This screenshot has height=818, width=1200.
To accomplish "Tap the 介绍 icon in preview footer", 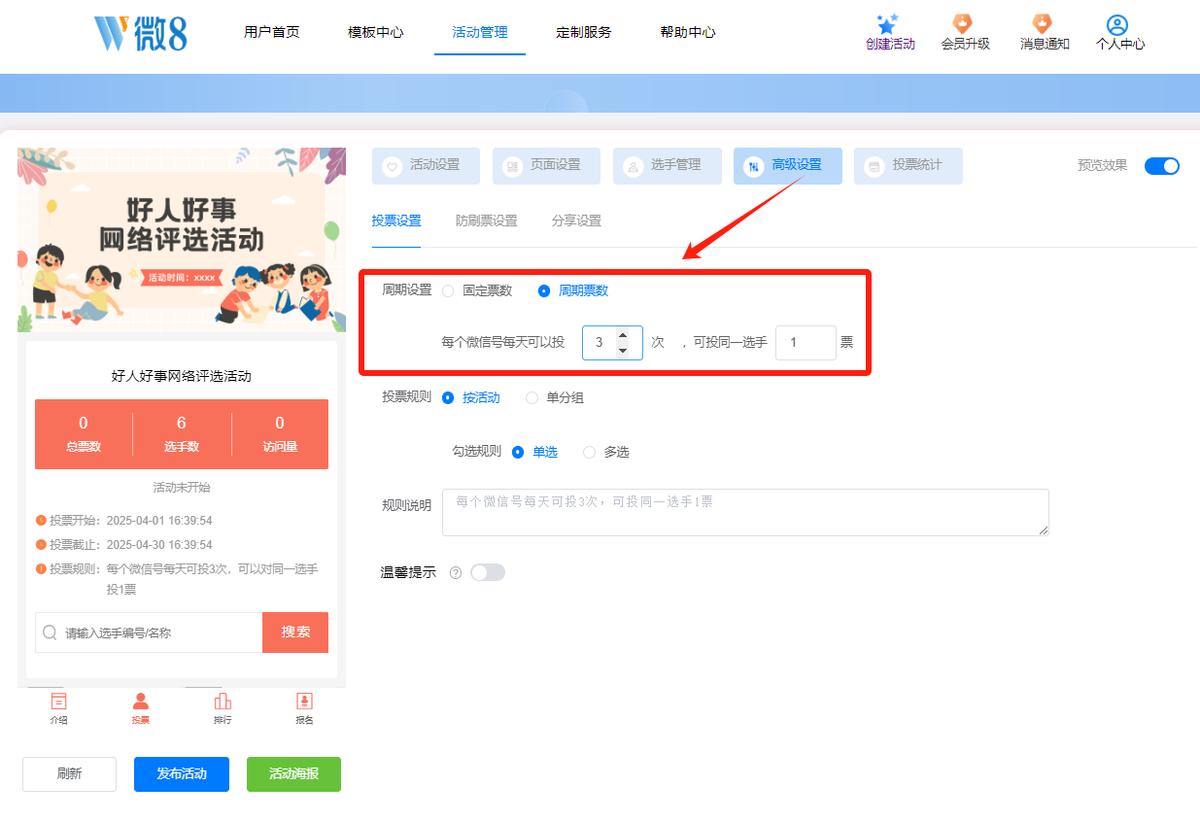I will click(59, 701).
